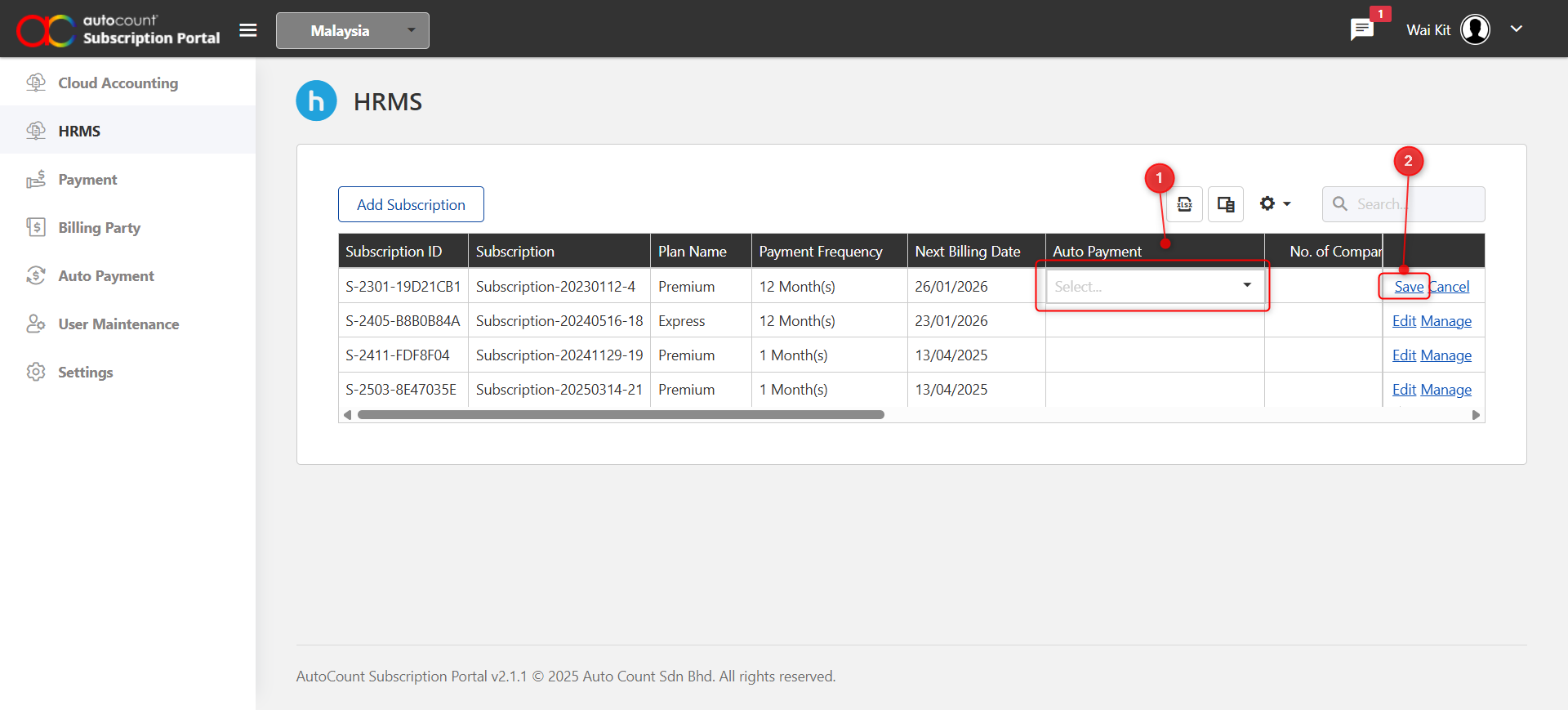Click the user profile avatar
The width and height of the screenshot is (1568, 710).
point(1475,29)
